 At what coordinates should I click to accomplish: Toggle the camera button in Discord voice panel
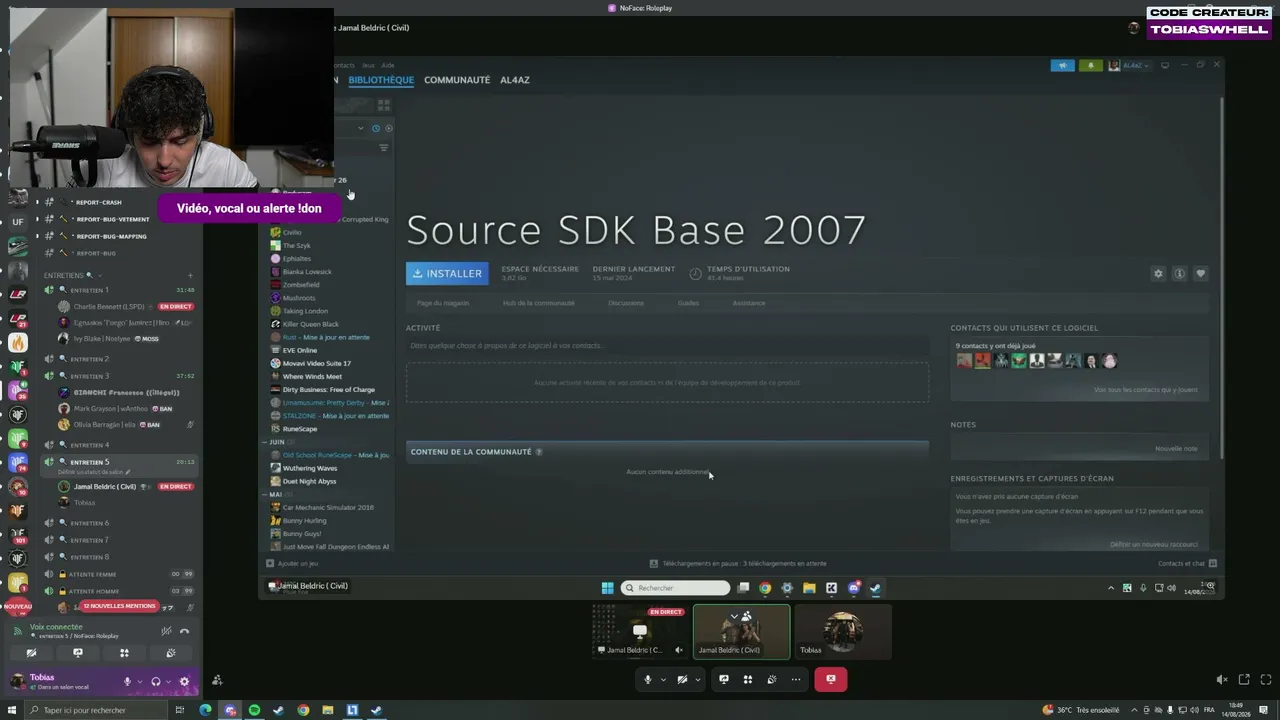(x=31, y=653)
